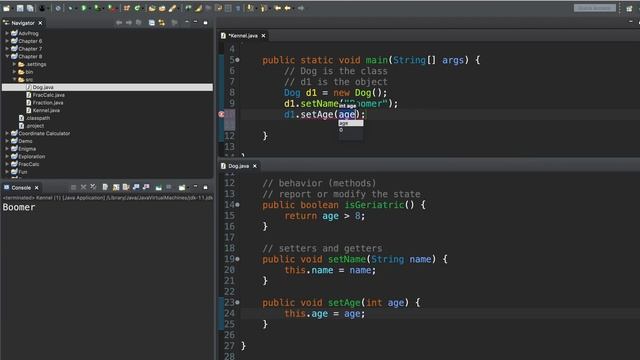Viewport: 640px width, 360px height.
Task: Click 'Boomer' output text in Console
Action: (19, 207)
